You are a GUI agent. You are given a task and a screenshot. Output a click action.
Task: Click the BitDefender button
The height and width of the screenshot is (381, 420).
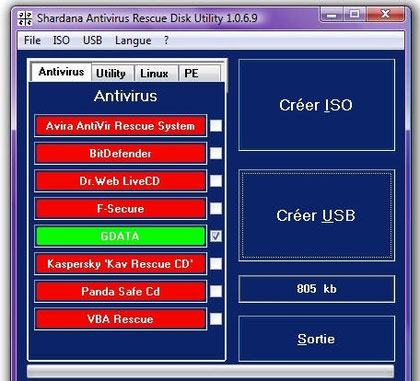(x=120, y=154)
